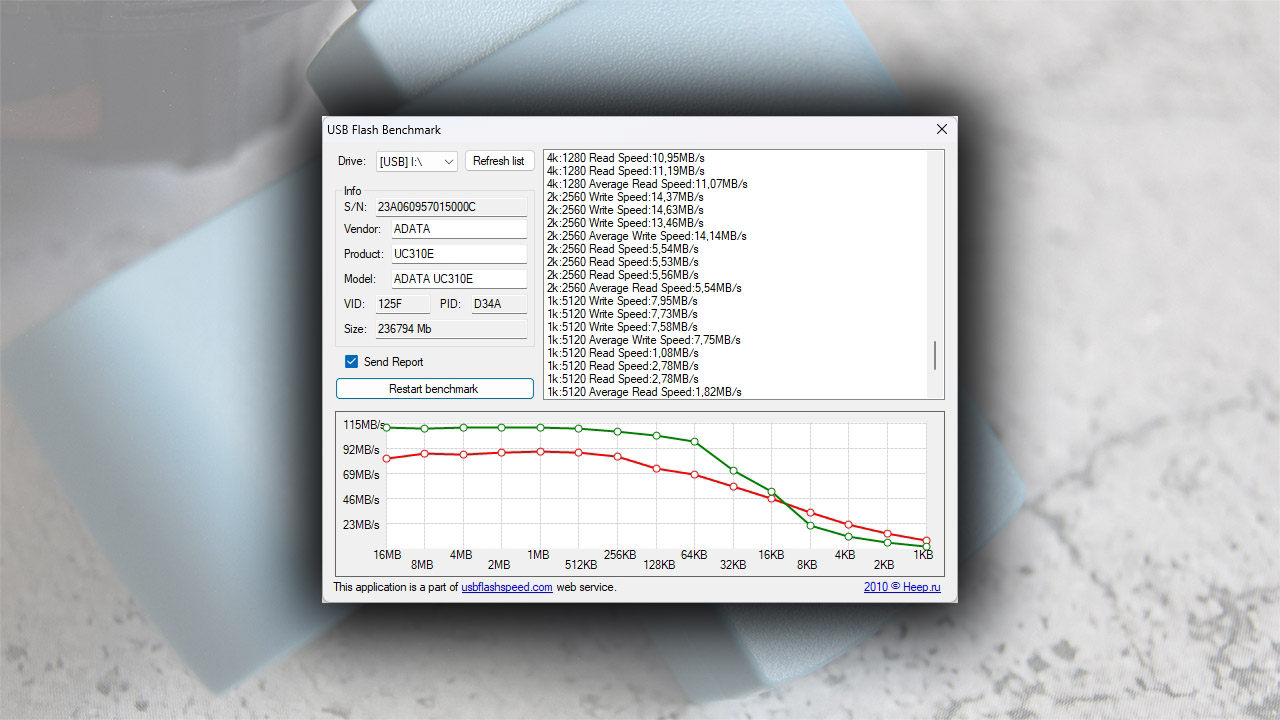The width and height of the screenshot is (1280, 720).
Task: Select line '2k:2560 Write Speed:14,37MB/s'
Action: (x=625, y=197)
